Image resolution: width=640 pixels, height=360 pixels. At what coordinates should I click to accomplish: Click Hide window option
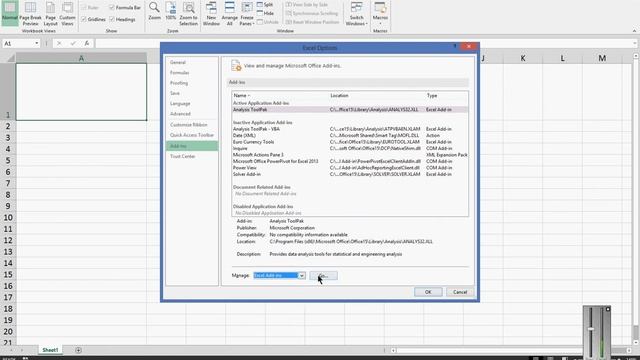pos(265,13)
